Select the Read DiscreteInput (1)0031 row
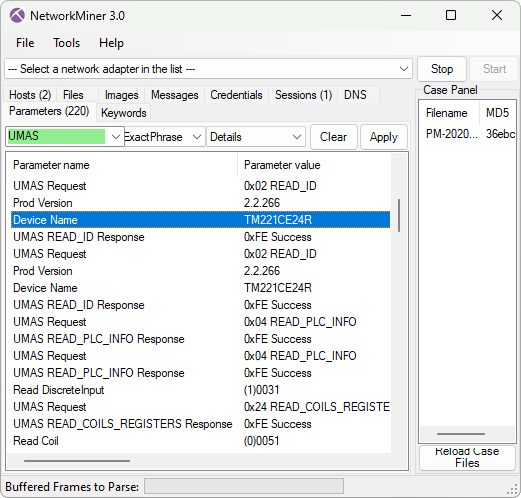The width and height of the screenshot is (521, 498). [x=200, y=390]
